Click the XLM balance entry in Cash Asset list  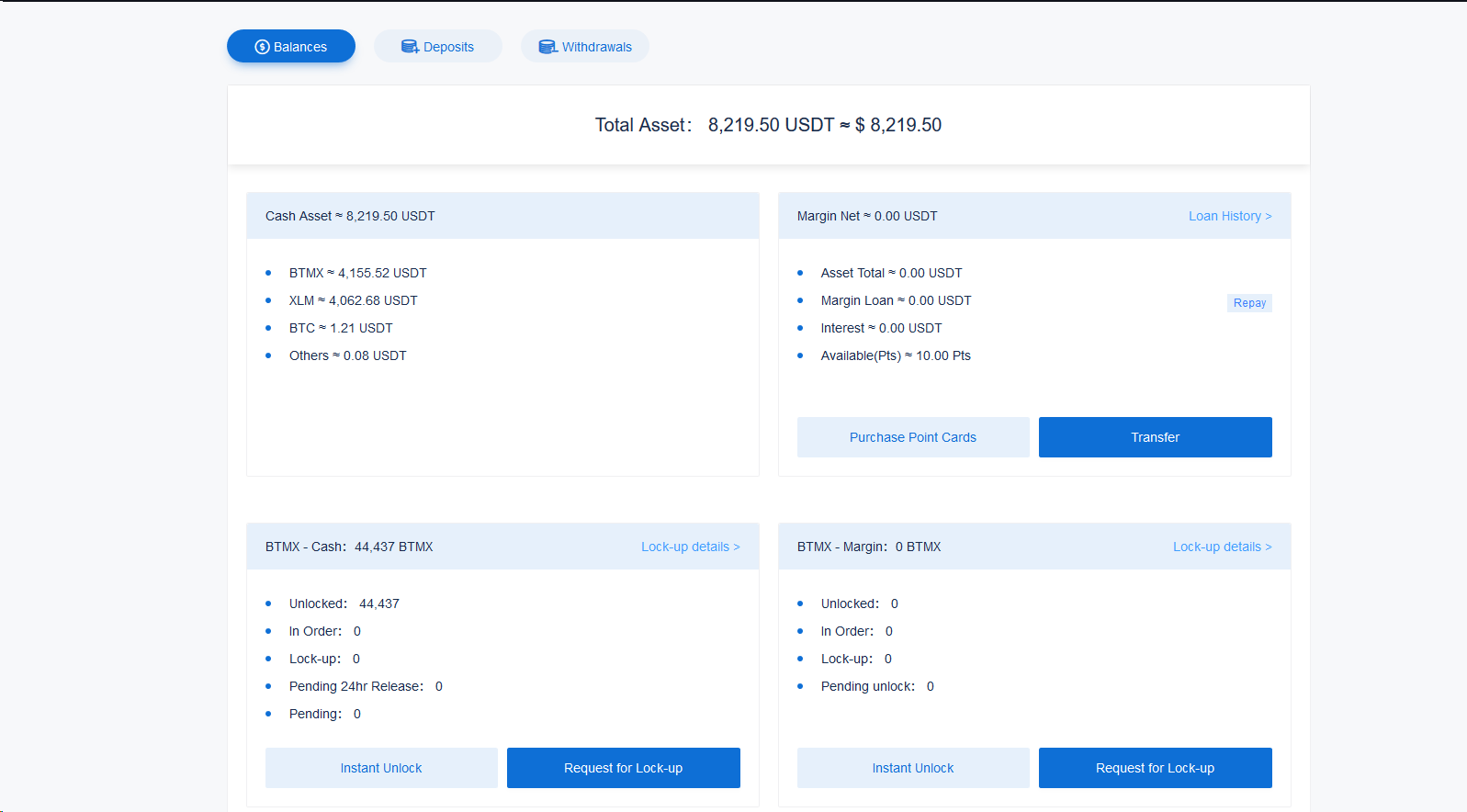(354, 300)
